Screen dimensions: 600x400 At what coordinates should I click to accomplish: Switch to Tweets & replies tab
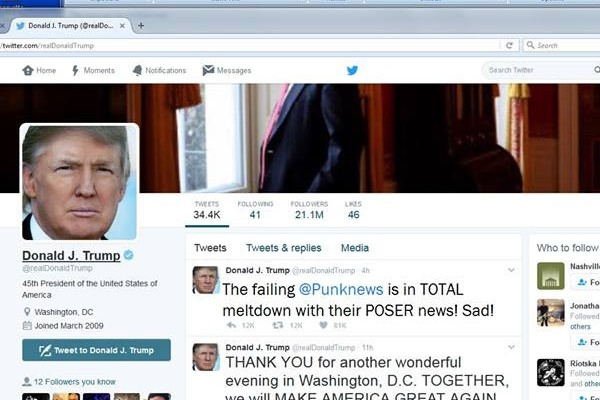tap(284, 248)
